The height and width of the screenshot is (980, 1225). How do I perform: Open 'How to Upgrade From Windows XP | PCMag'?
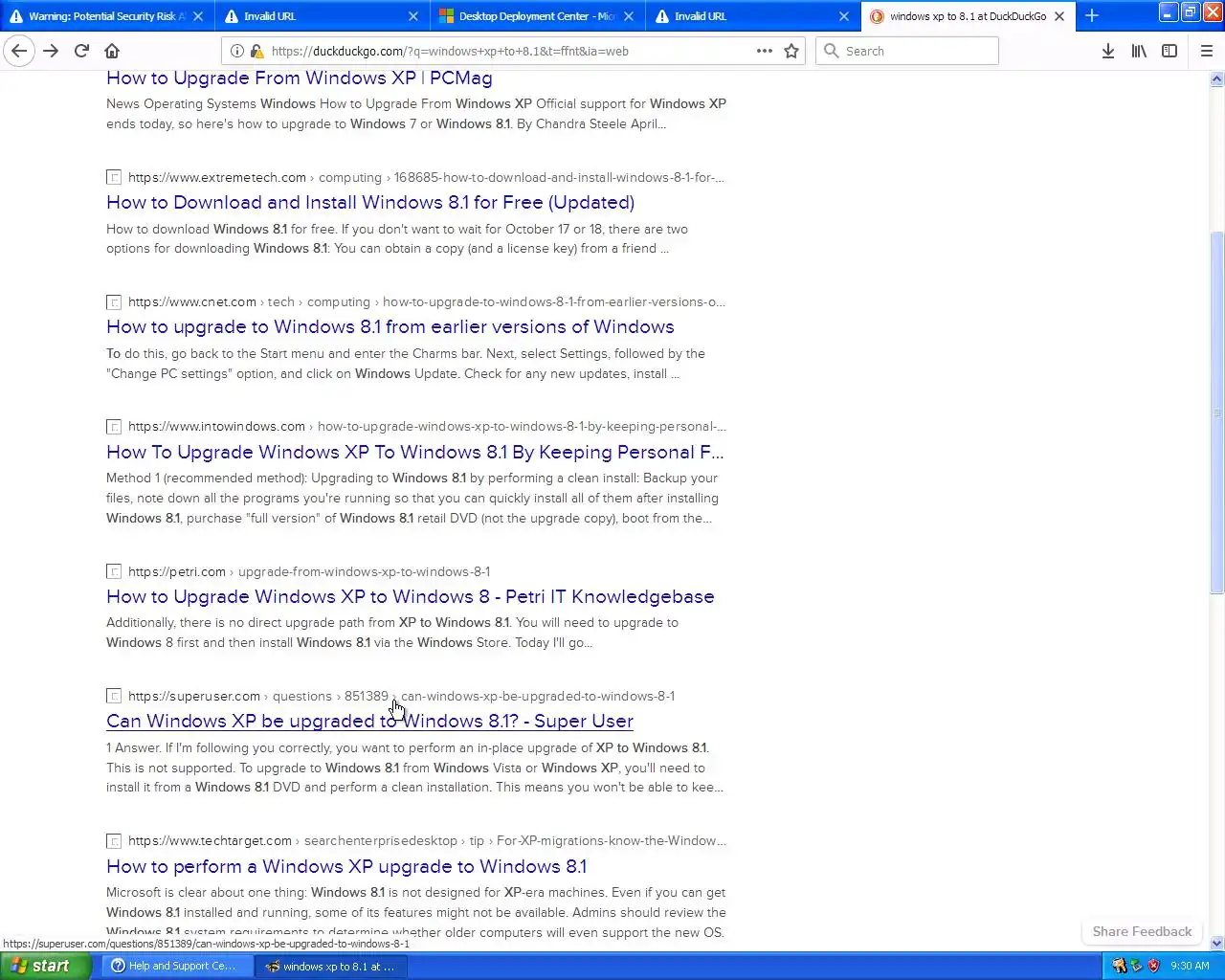(x=300, y=78)
